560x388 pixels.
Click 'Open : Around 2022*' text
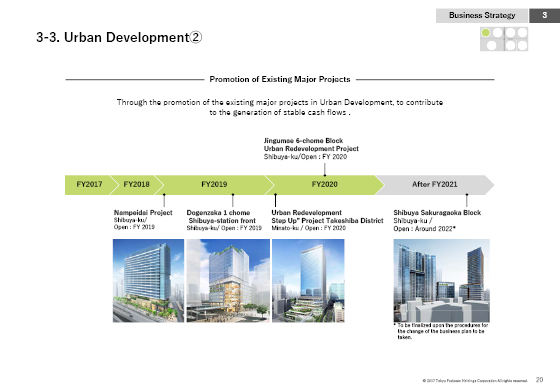click(424, 229)
